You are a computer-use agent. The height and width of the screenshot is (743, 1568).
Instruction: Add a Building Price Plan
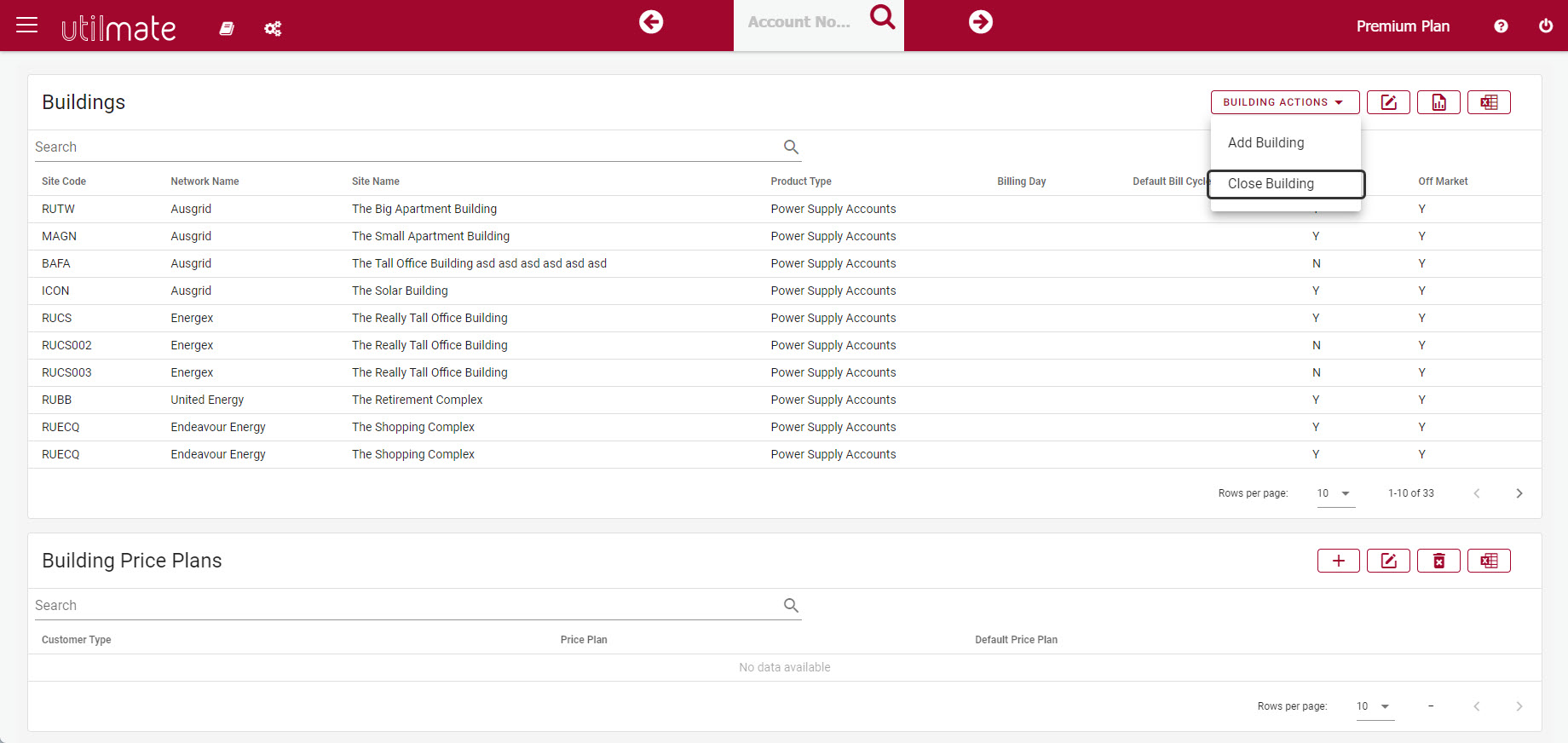(1339, 561)
